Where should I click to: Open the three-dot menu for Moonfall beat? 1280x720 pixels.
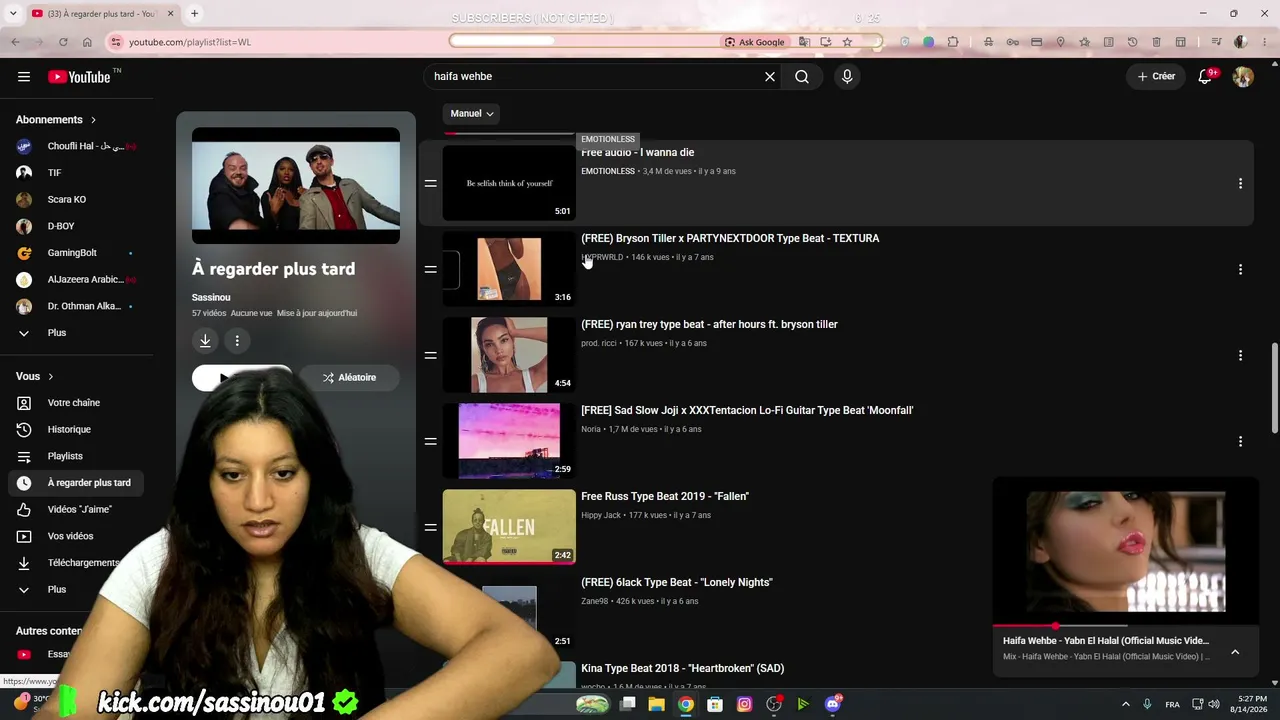(x=1240, y=442)
